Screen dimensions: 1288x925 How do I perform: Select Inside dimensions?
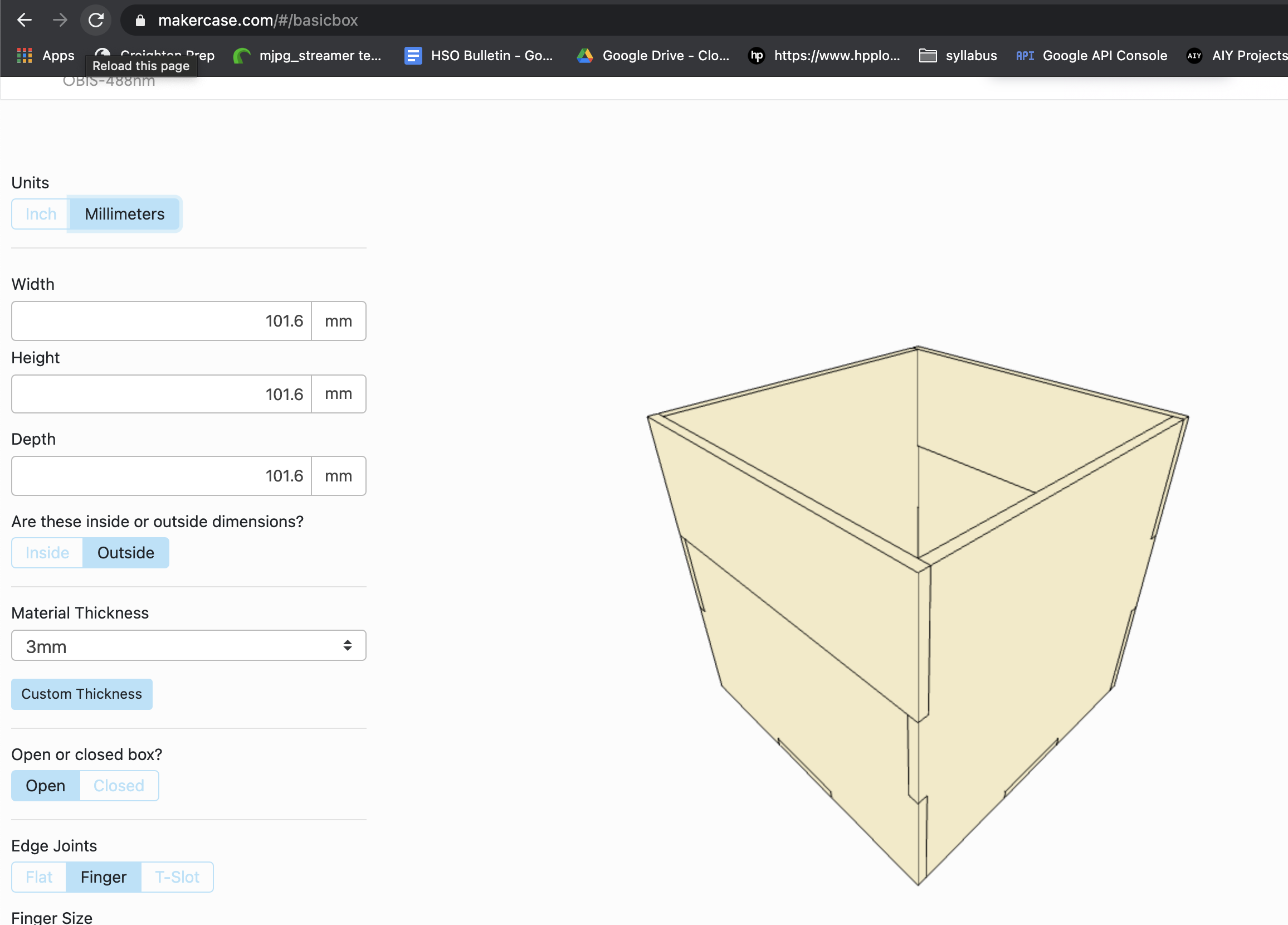(x=47, y=552)
